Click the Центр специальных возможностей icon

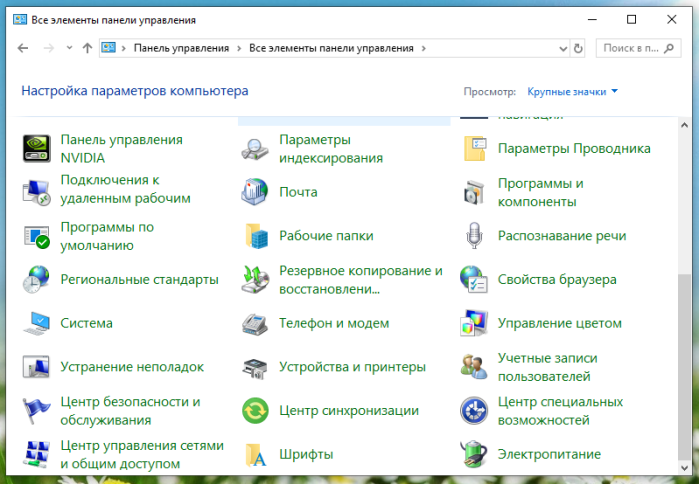click(x=474, y=410)
